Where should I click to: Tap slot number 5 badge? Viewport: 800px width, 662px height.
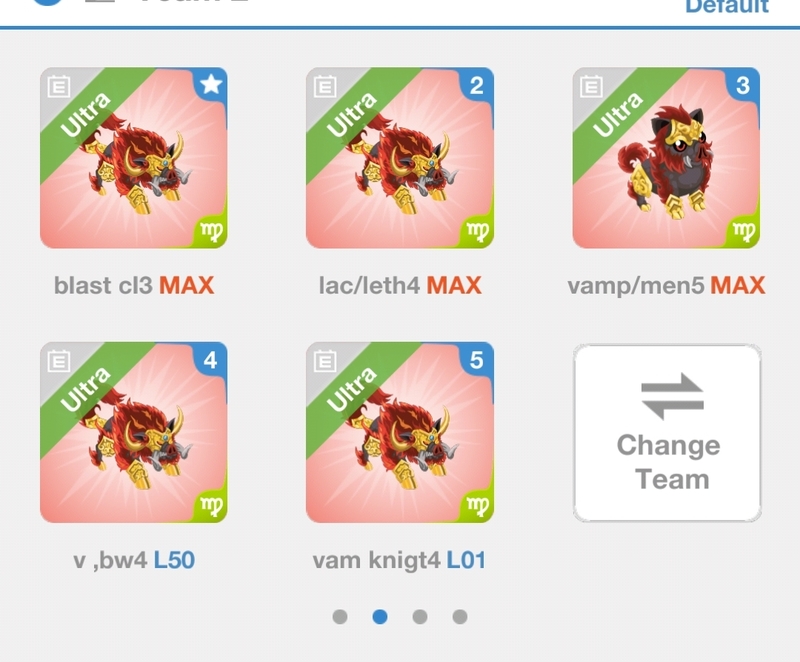[x=477, y=360]
